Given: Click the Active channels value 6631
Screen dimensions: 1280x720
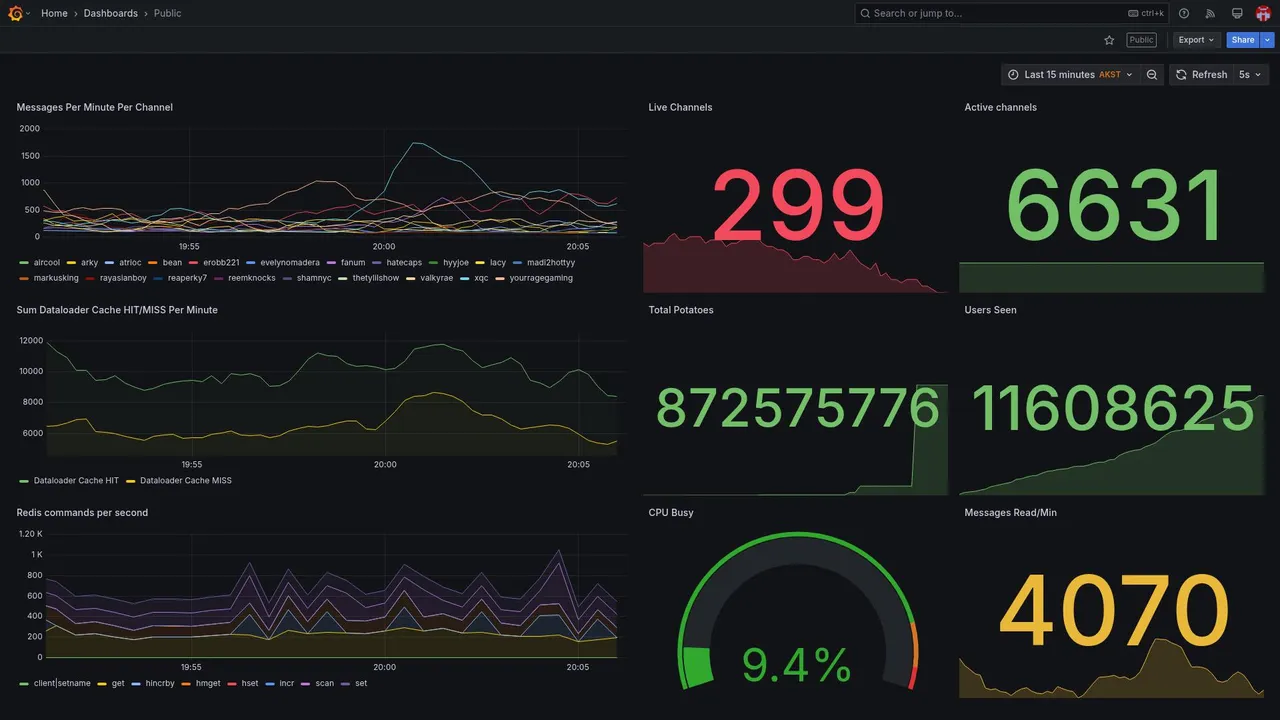Looking at the screenshot, I should pyautogui.click(x=1114, y=207).
